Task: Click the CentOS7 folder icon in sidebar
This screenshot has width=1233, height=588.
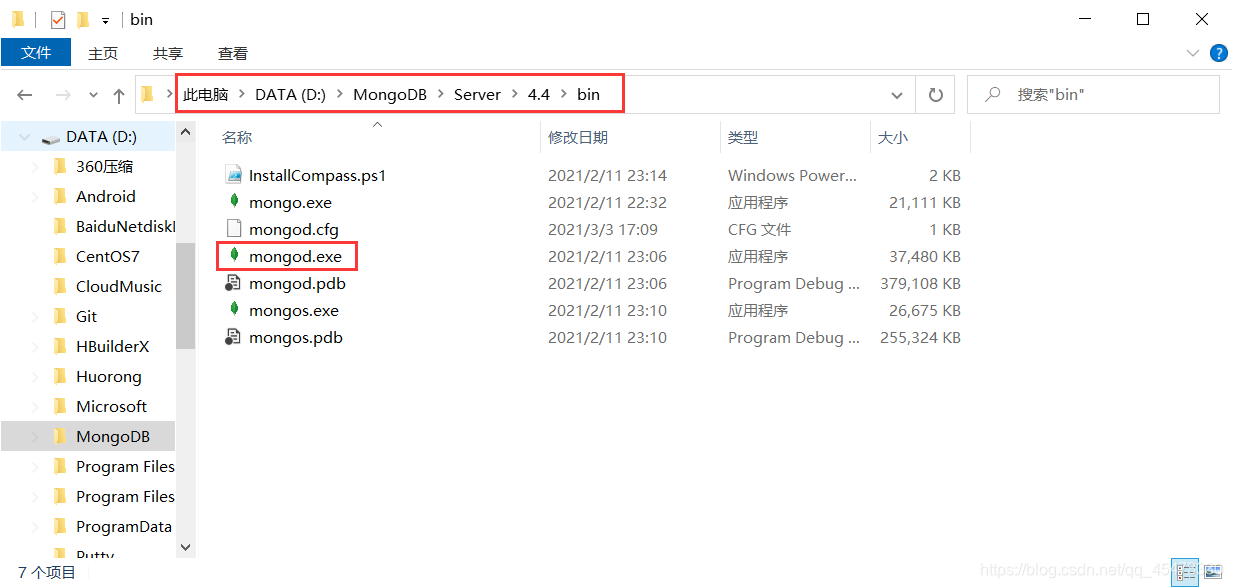Action: point(60,256)
